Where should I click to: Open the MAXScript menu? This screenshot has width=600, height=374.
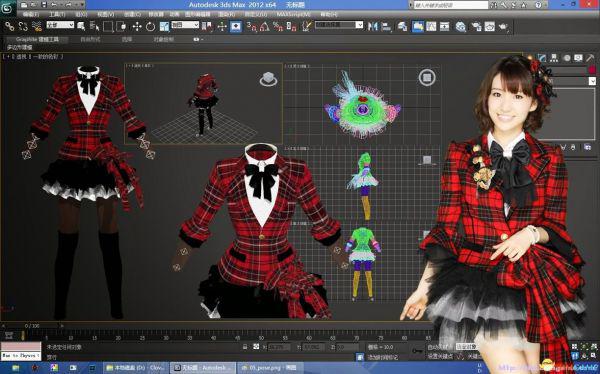[294, 14]
